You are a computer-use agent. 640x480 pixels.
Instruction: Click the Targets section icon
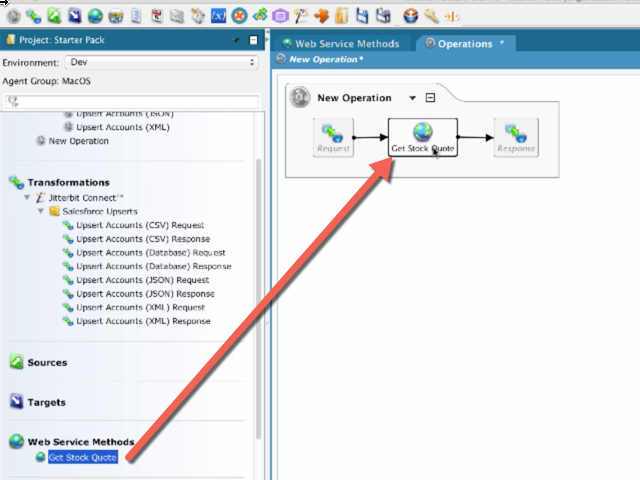16,402
